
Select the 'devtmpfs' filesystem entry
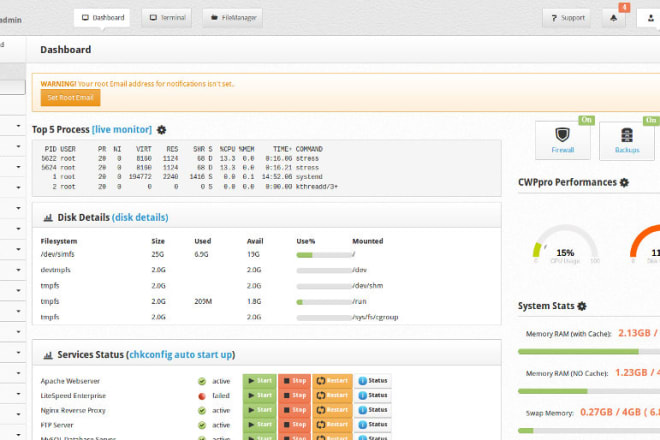pyautogui.click(x=56, y=270)
